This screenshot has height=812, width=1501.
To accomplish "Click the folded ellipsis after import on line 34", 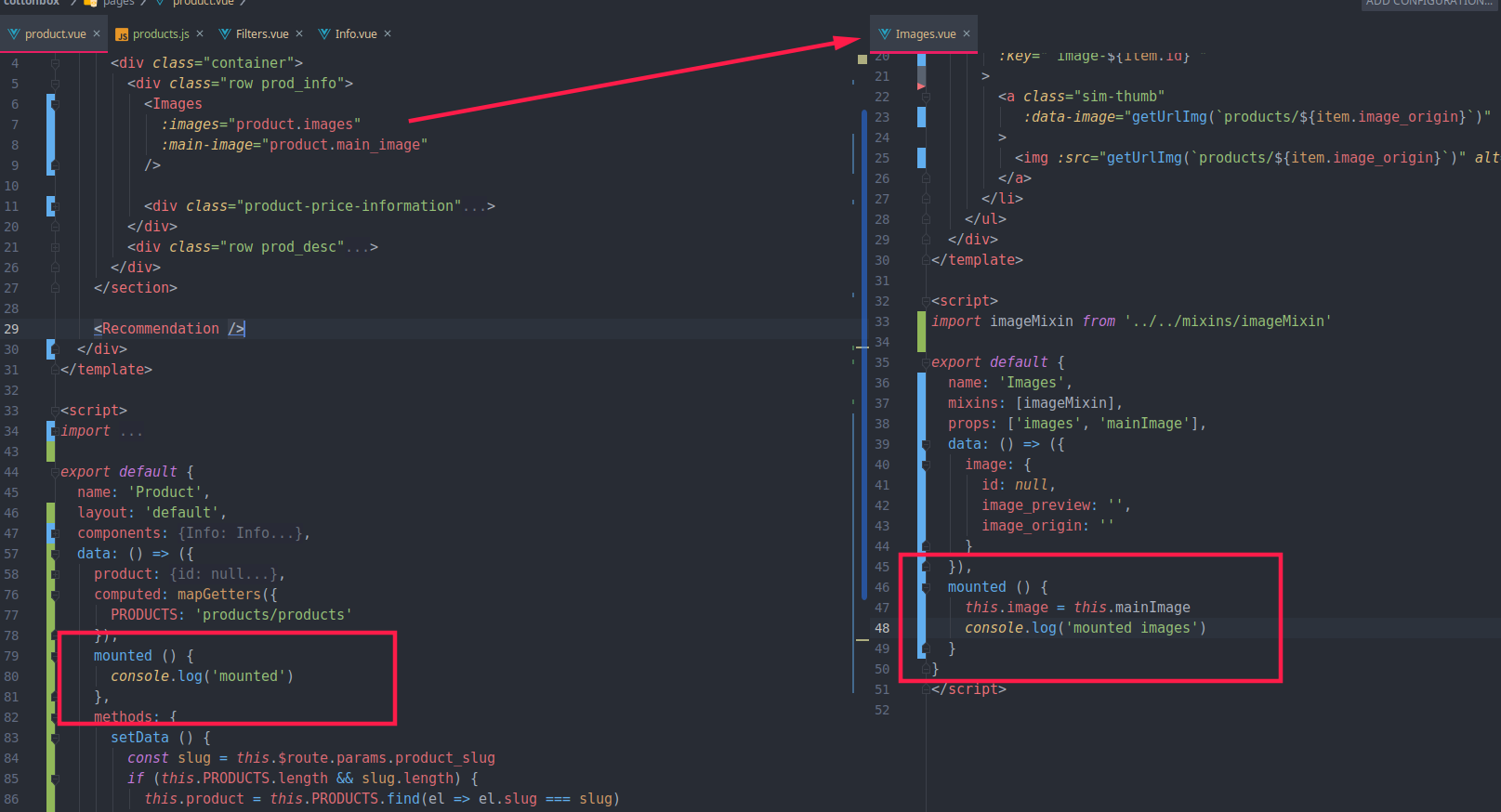I will tap(131, 431).
